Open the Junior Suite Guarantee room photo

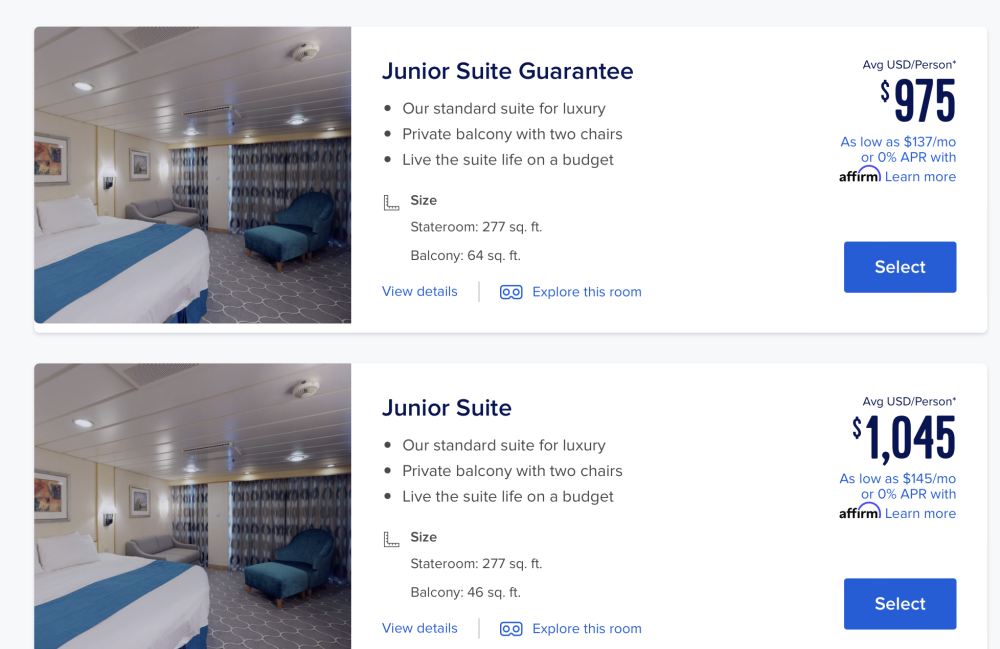click(193, 175)
